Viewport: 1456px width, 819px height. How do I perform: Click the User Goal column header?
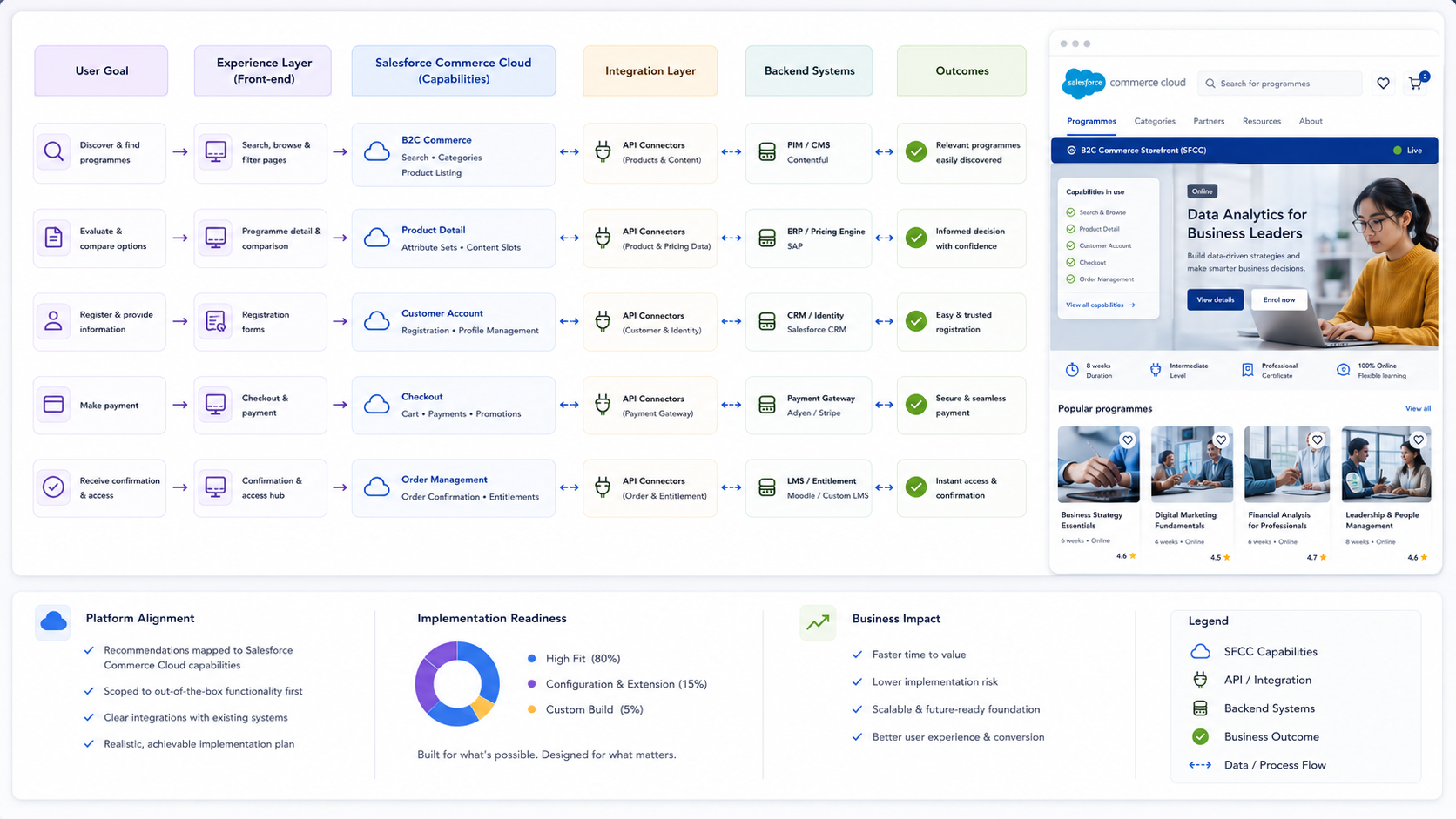click(101, 70)
